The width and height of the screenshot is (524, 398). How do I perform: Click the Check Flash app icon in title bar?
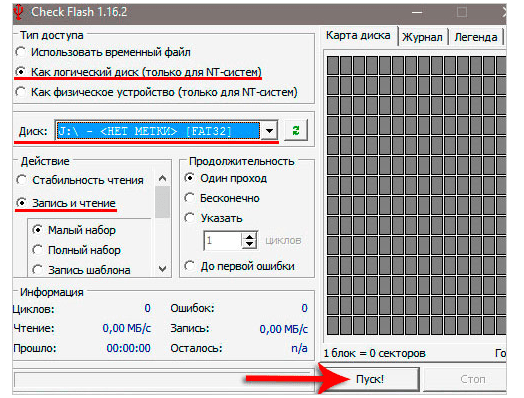(x=18, y=13)
